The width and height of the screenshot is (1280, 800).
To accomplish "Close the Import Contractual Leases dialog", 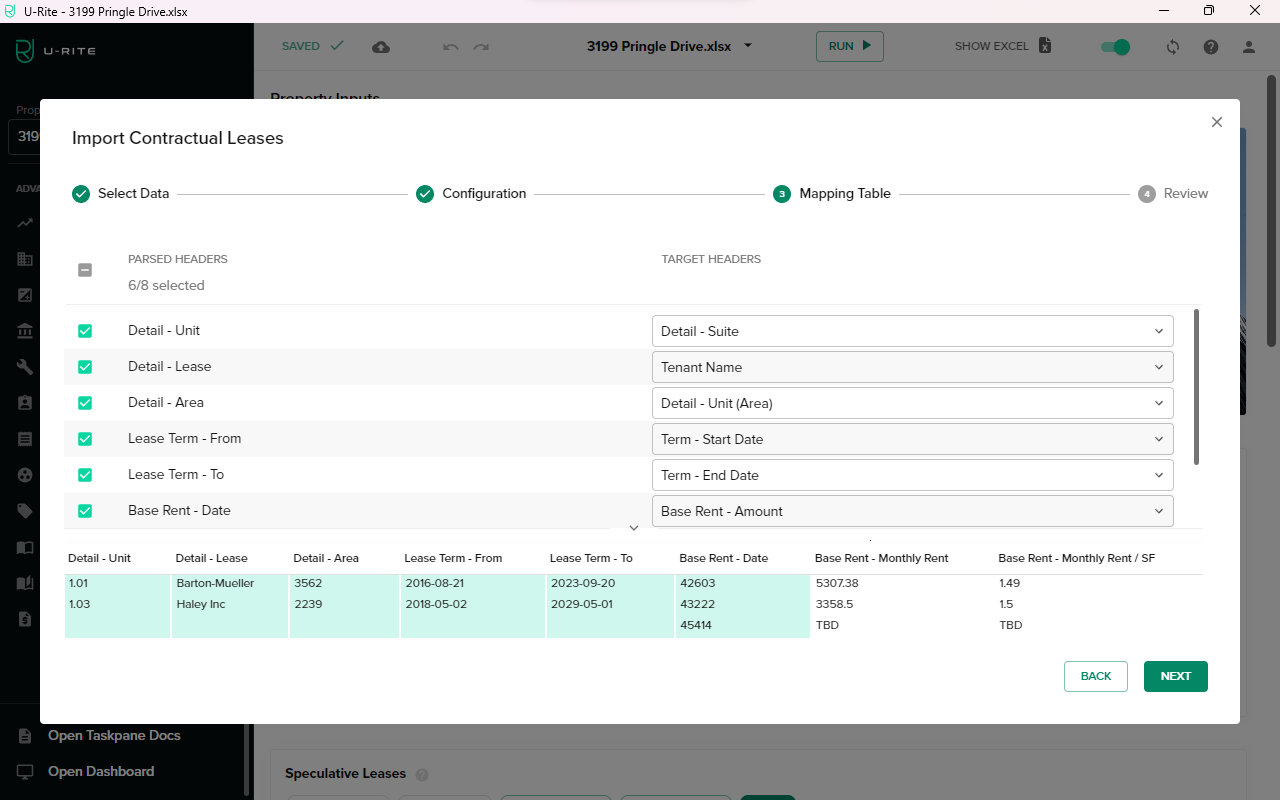I will 1217,122.
